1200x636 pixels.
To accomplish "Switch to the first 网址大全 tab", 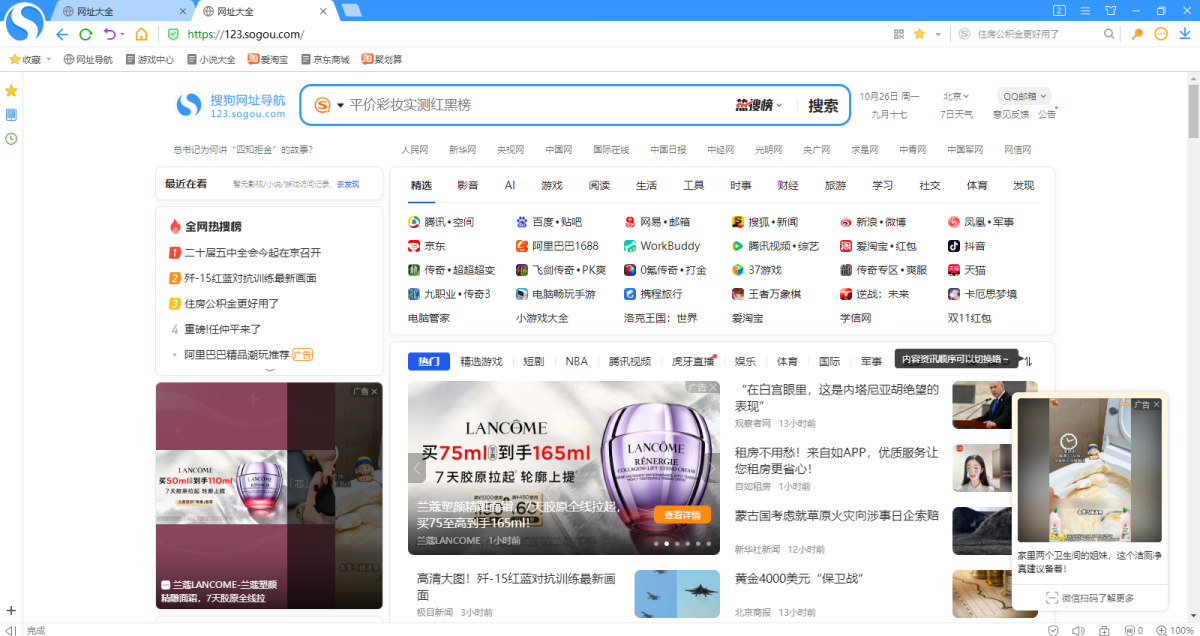I will pos(118,11).
